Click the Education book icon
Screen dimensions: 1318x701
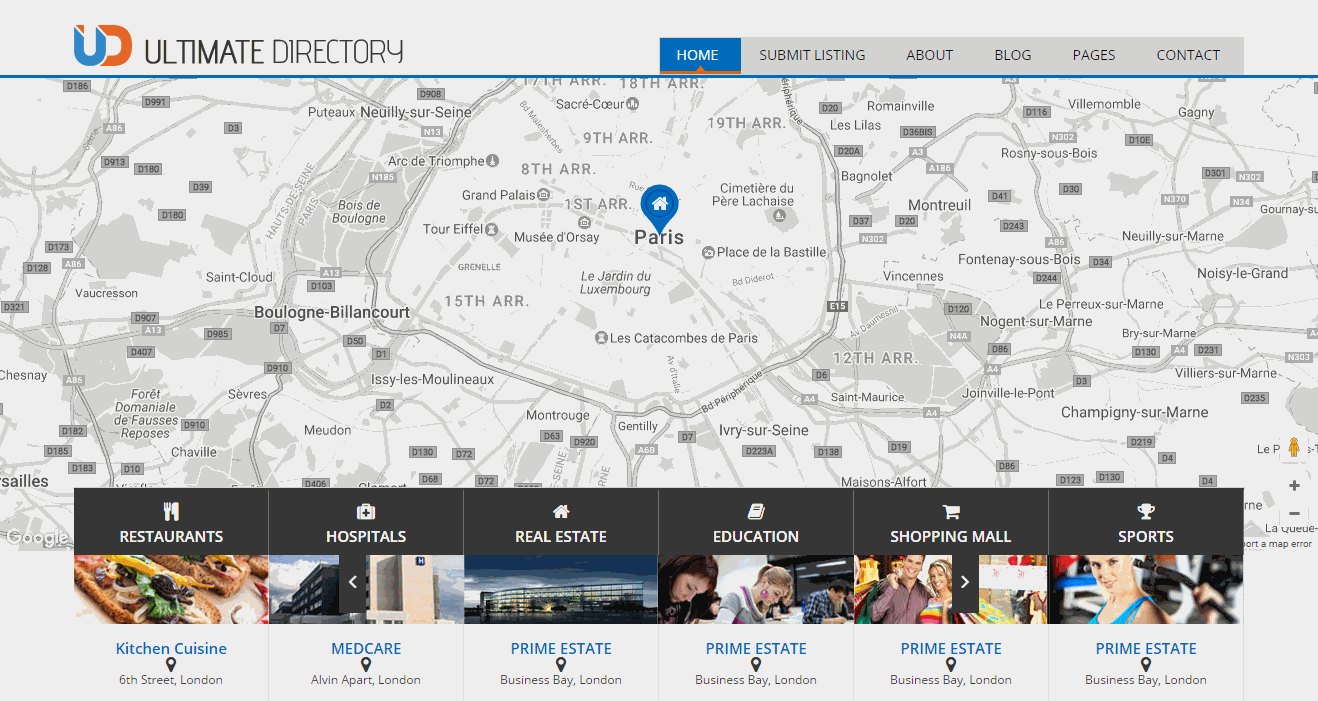click(756, 512)
